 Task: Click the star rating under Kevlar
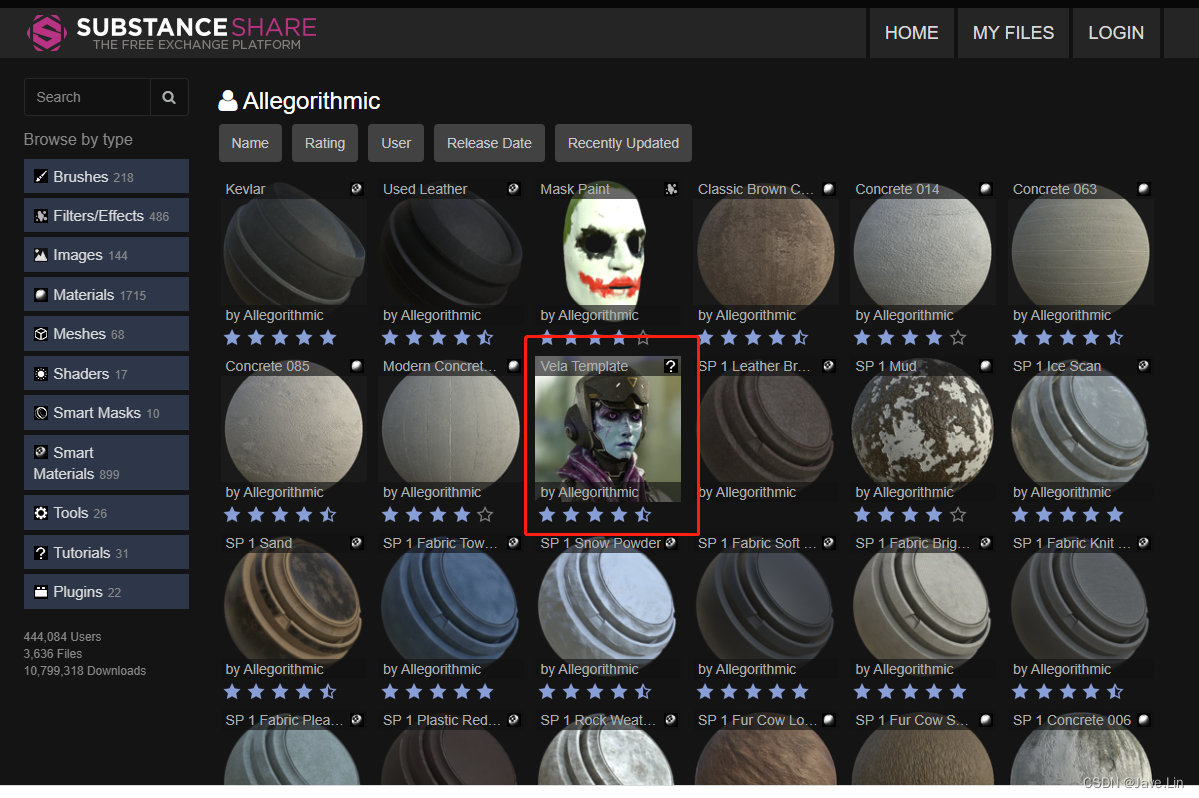[x=281, y=337]
